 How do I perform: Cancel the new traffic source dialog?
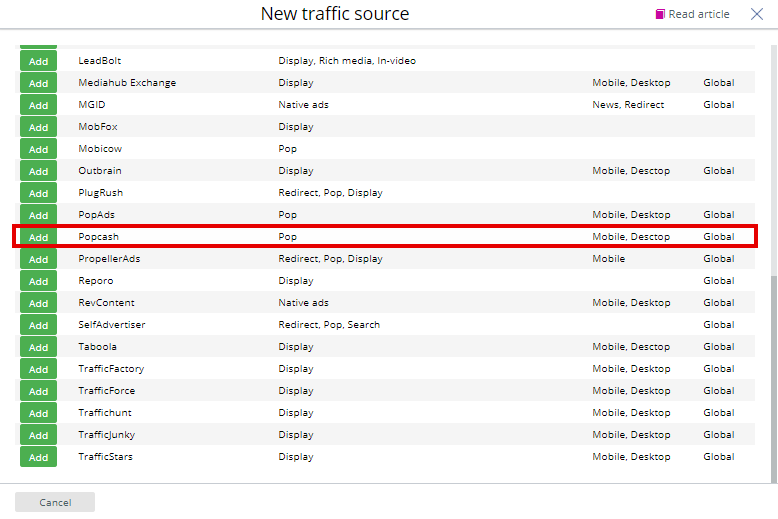coord(55,502)
